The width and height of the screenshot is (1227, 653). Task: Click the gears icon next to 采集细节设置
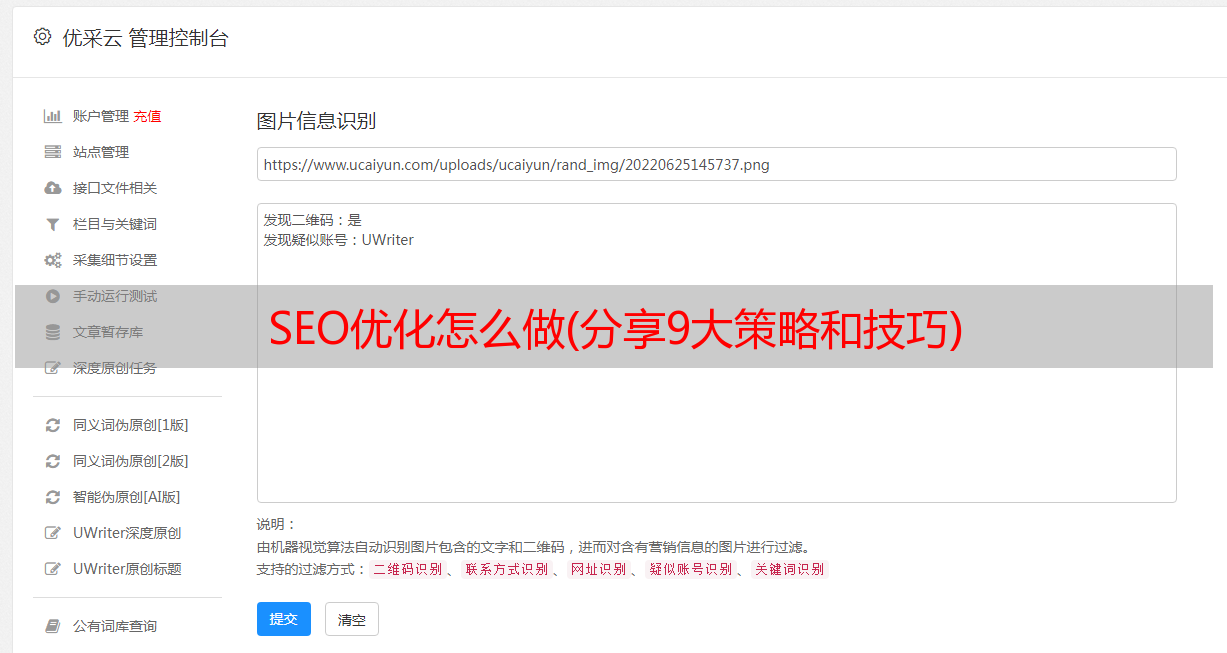[x=53, y=260]
